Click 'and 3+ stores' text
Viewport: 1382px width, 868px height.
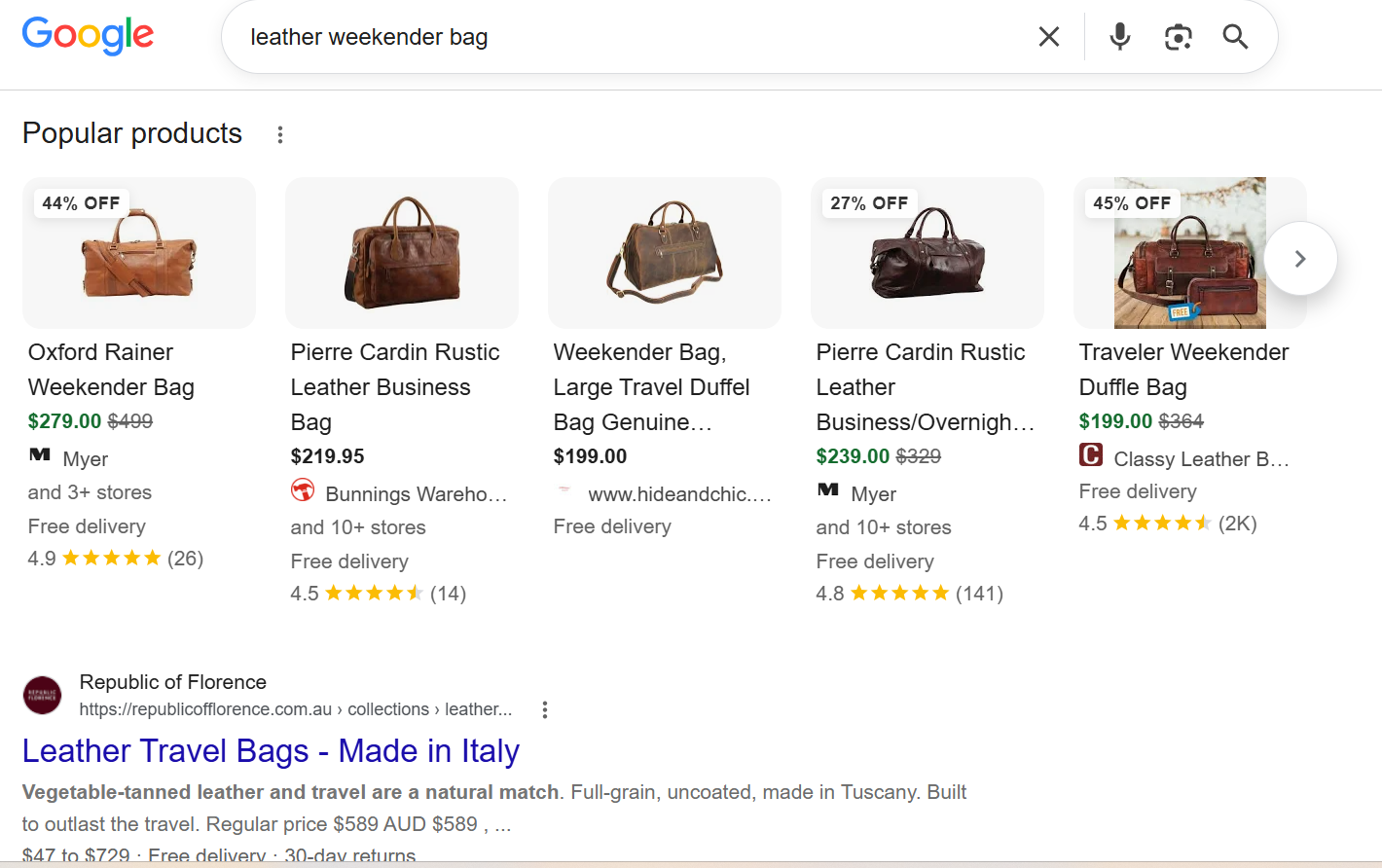click(x=90, y=492)
